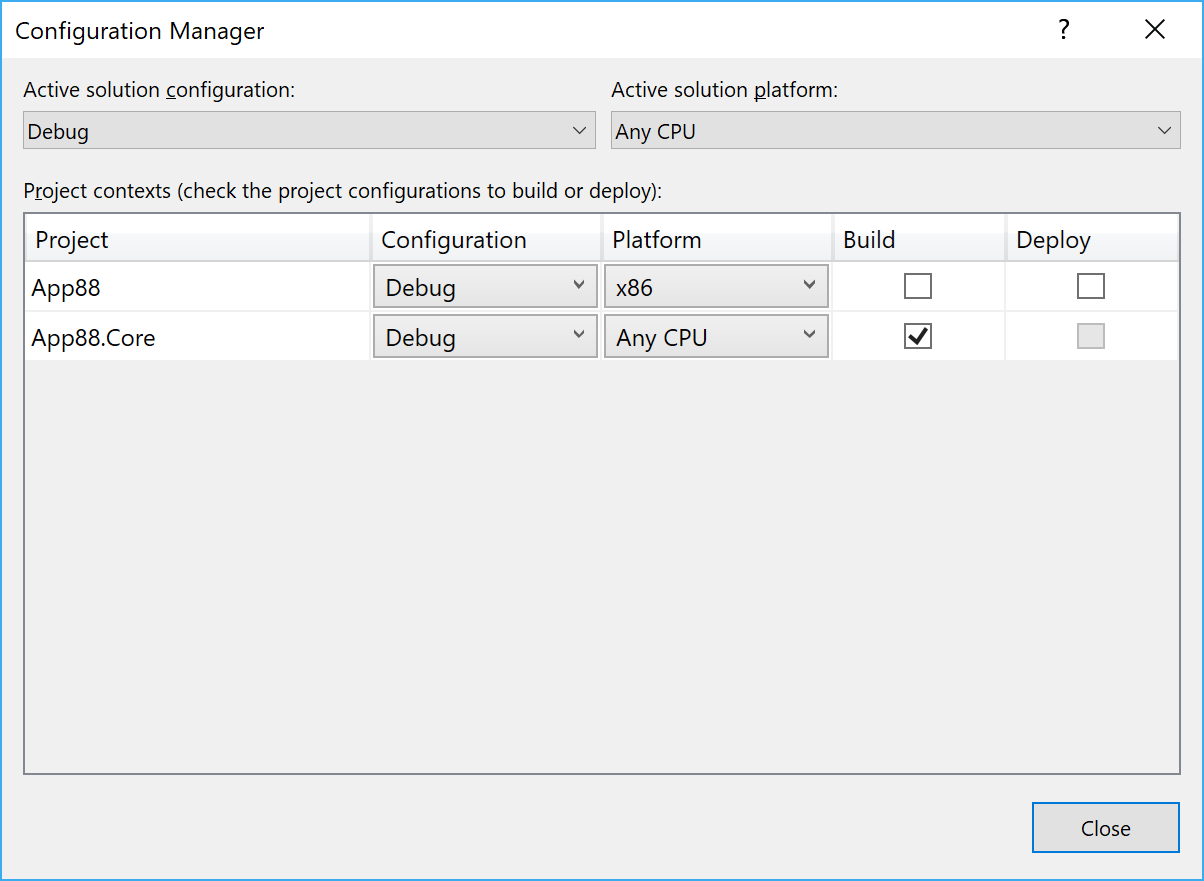The image size is (1204, 881).
Task: Click the disabled Deploy checkbox for App88.Core
Action: pos(1090,337)
